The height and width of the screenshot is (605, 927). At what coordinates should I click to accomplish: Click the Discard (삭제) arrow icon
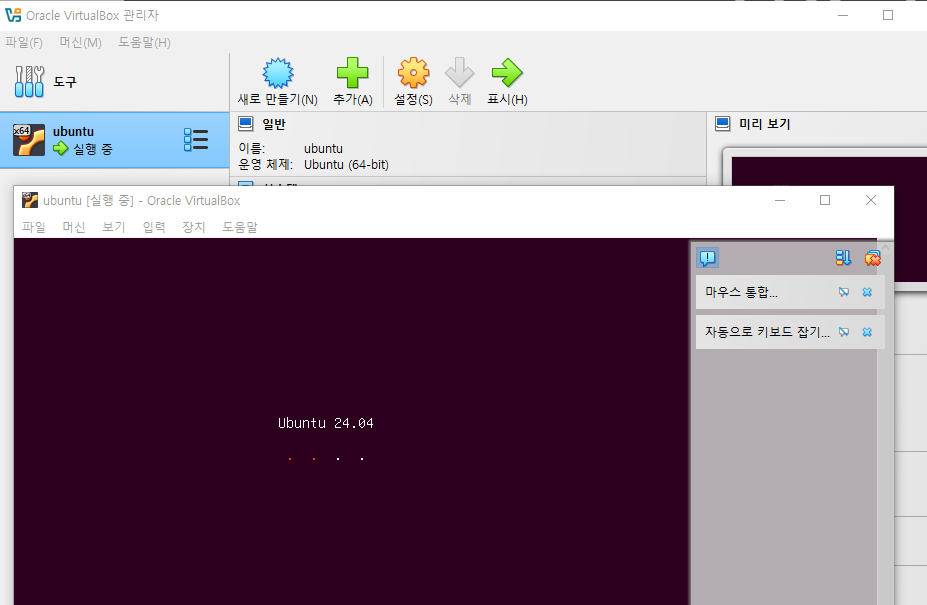459,73
